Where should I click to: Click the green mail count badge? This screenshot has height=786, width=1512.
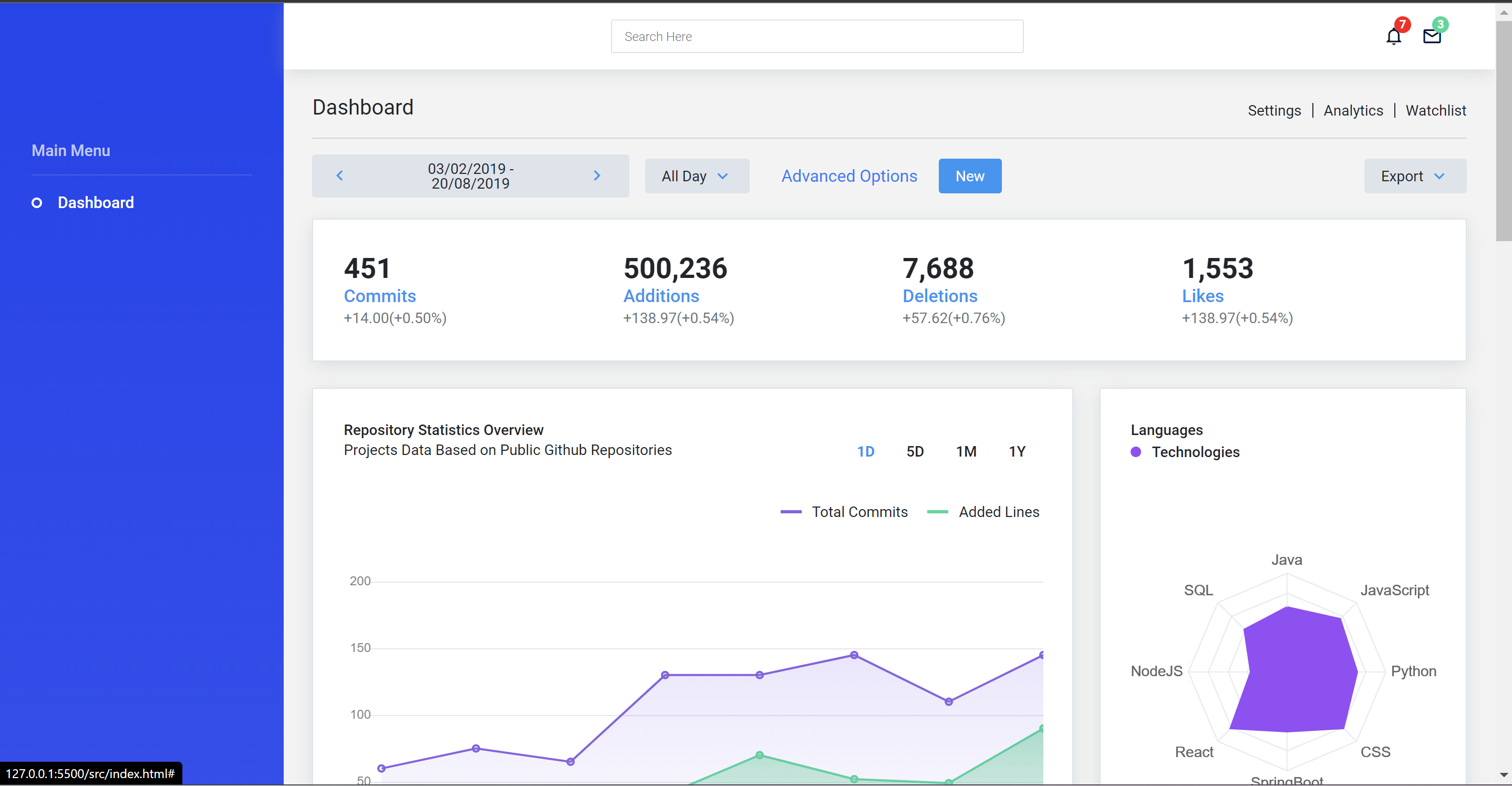1440,25
